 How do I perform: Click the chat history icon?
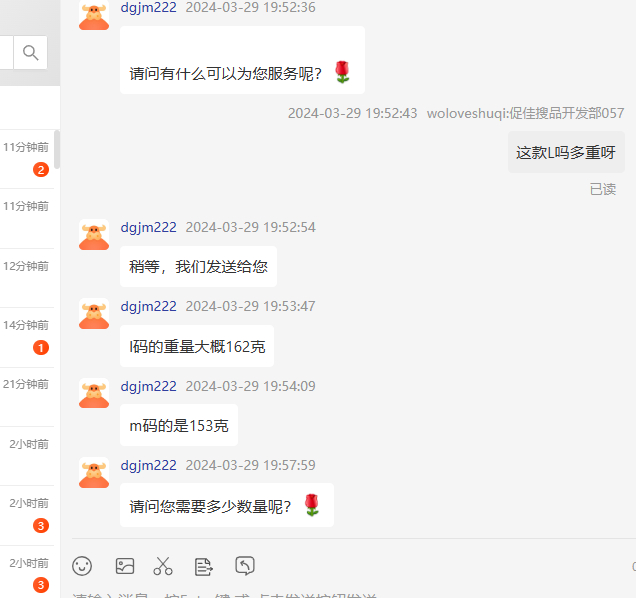pos(245,566)
